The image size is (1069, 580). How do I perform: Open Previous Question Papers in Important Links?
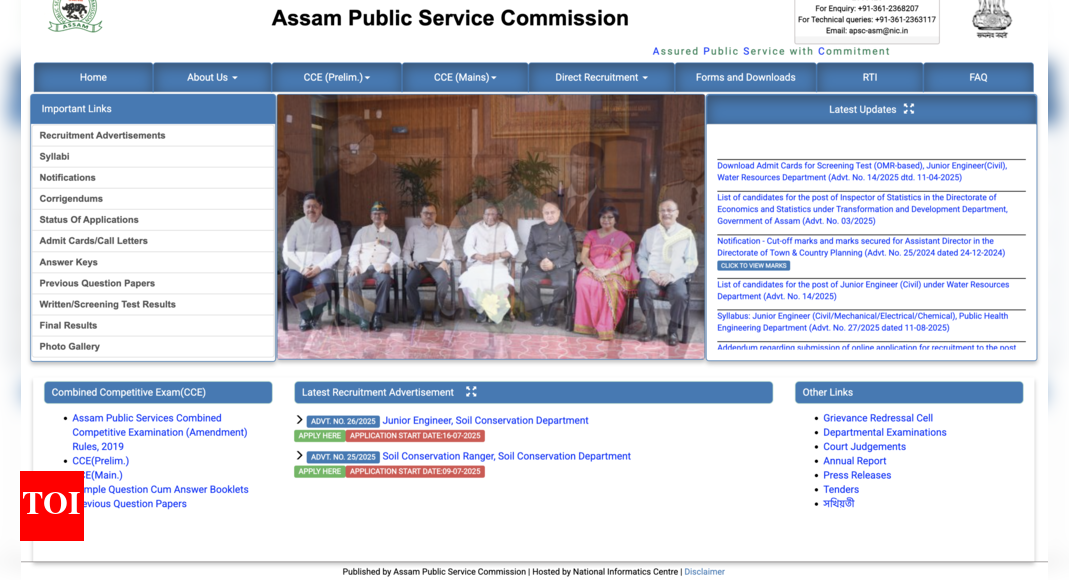point(97,284)
